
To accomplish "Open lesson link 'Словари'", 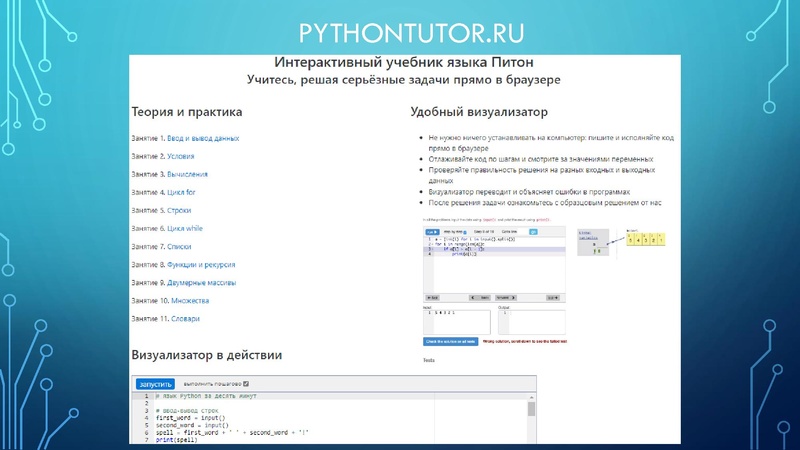I will tap(185, 319).
